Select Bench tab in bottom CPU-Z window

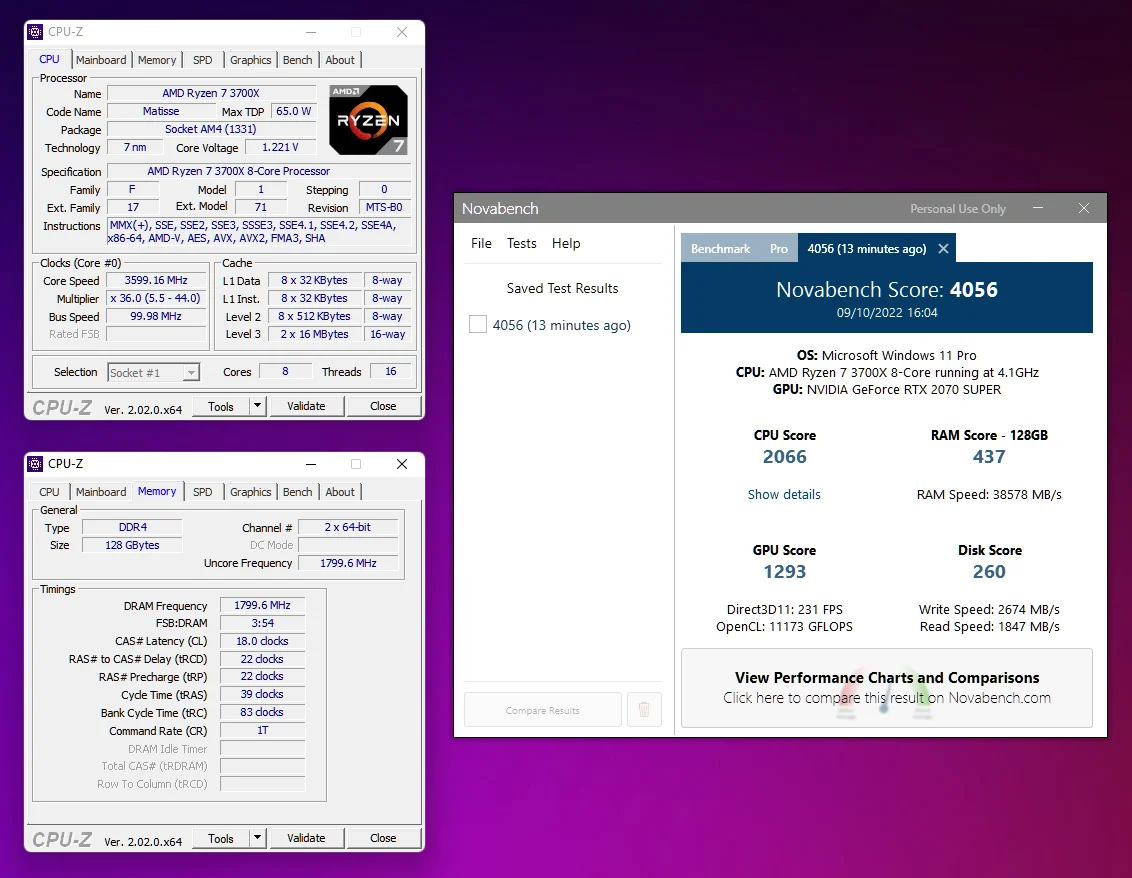tap(297, 492)
